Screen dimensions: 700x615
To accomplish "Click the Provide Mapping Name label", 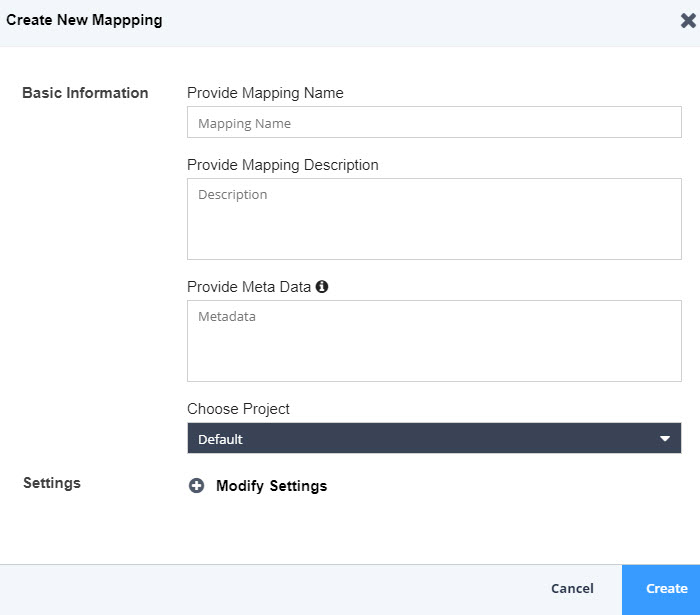I will click(x=265, y=93).
